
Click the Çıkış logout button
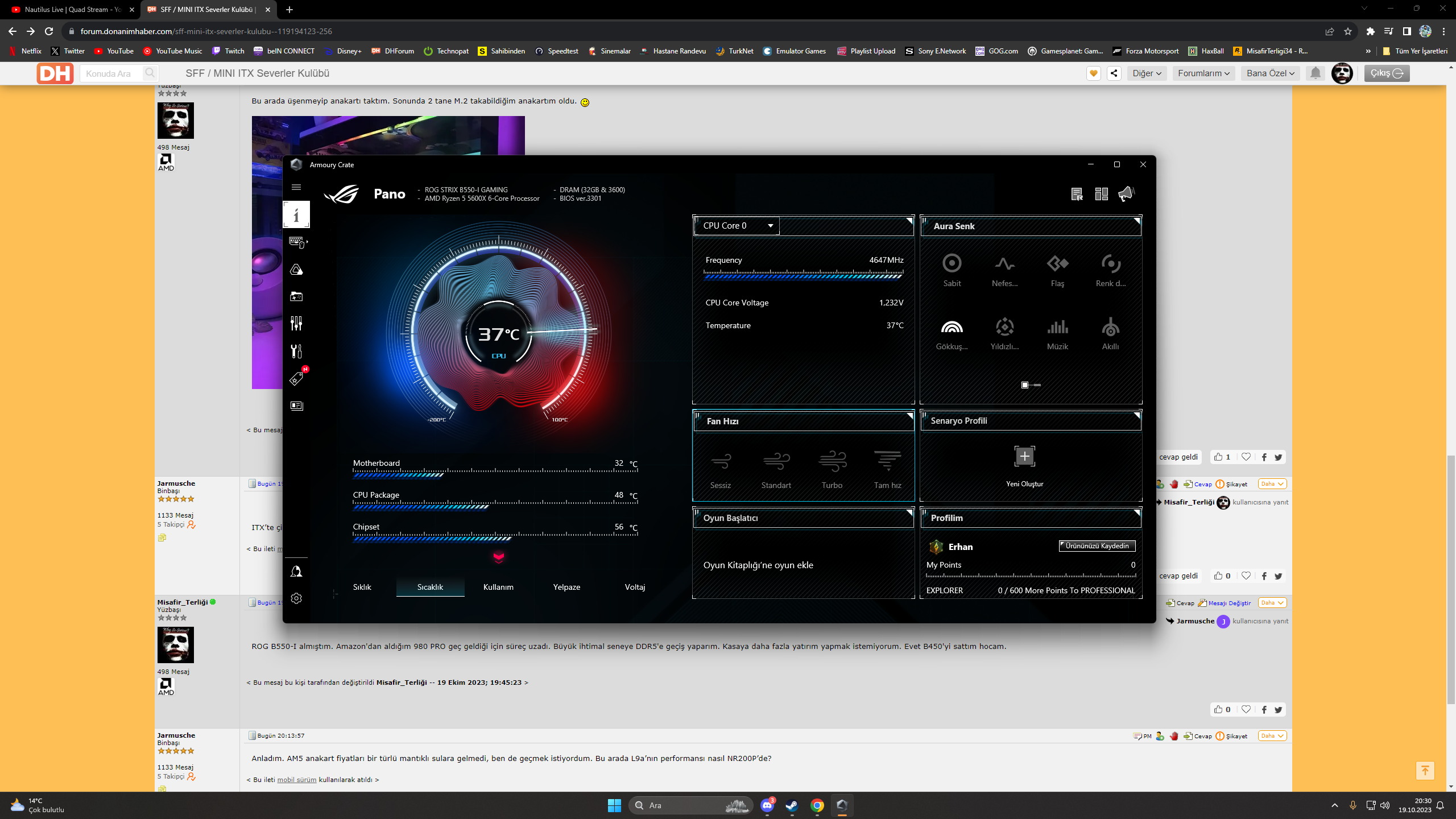coord(1387,73)
